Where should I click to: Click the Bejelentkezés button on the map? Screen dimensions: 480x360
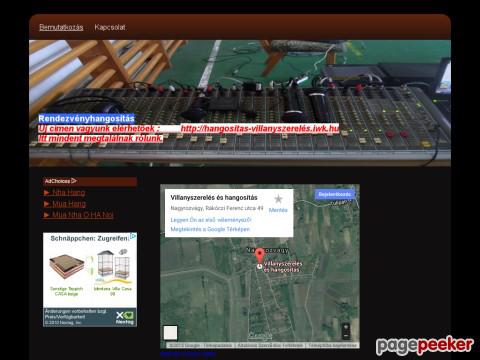(334, 194)
